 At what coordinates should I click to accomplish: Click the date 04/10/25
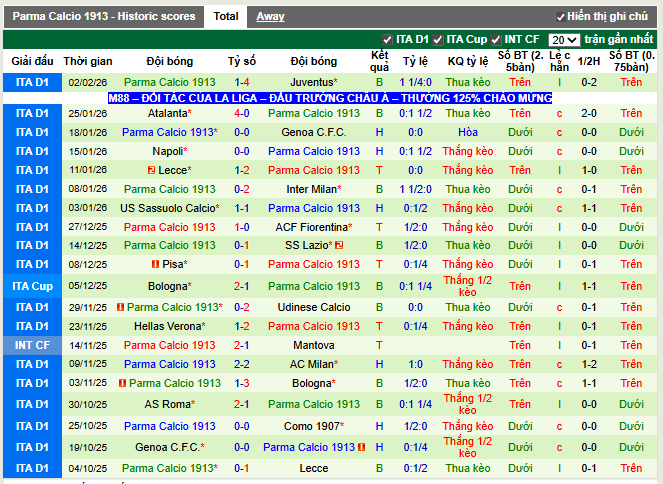[x=88, y=469]
